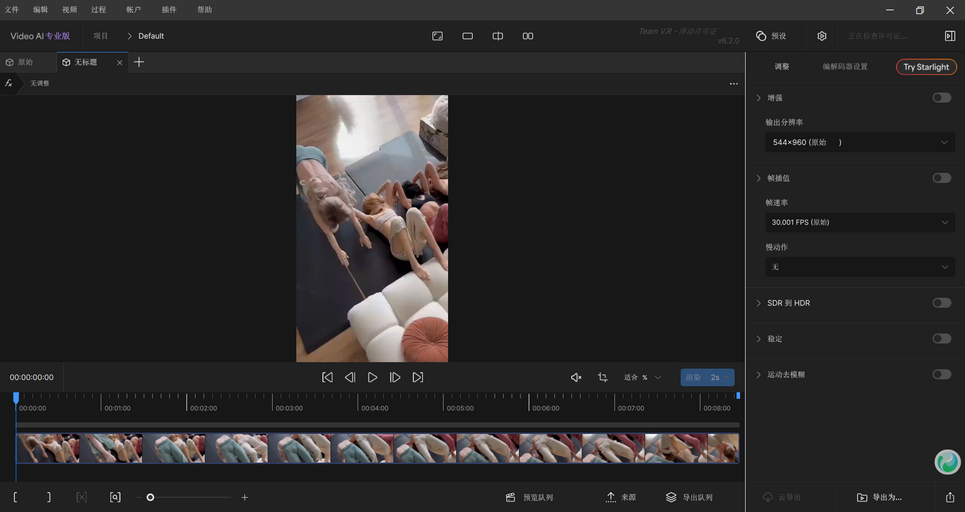Toggle the 稳定 stabilization switch

pyautogui.click(x=942, y=338)
